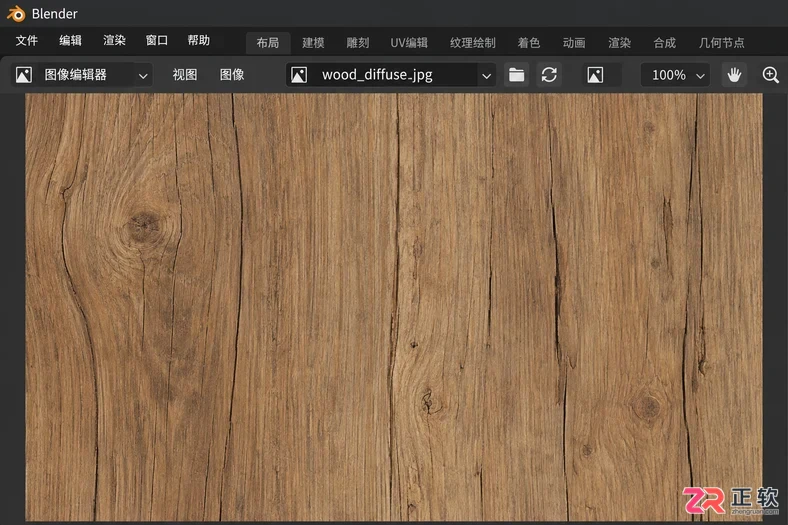Switch to the 布局 workspace tab
Image resolution: width=788 pixels, height=525 pixels.
[x=268, y=43]
